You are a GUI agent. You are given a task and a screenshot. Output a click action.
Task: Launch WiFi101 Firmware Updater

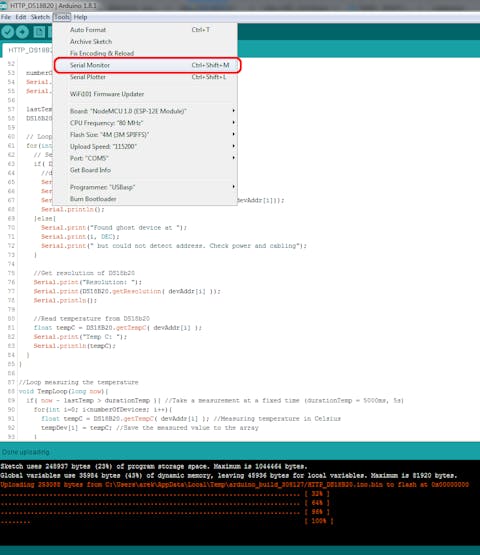(145, 94)
